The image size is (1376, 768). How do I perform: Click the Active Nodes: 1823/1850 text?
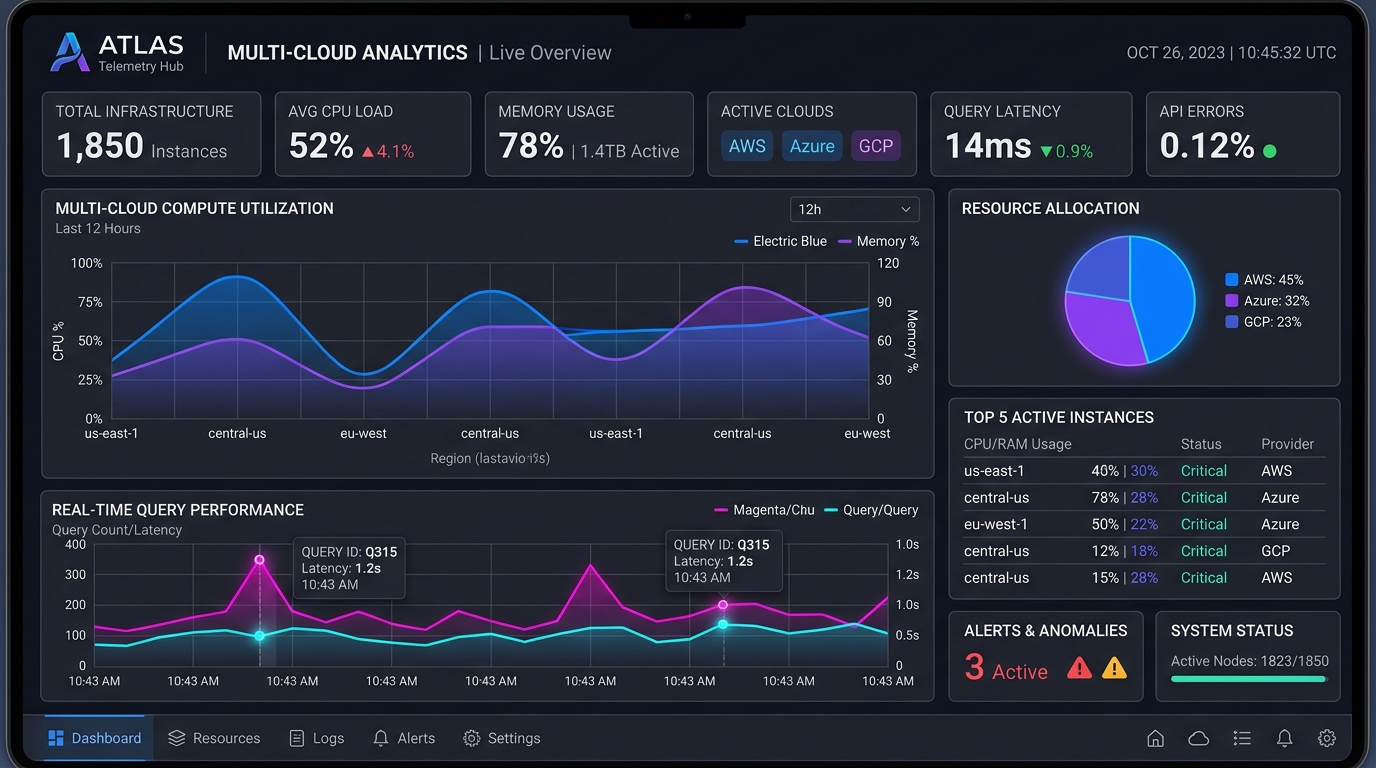coord(1250,661)
